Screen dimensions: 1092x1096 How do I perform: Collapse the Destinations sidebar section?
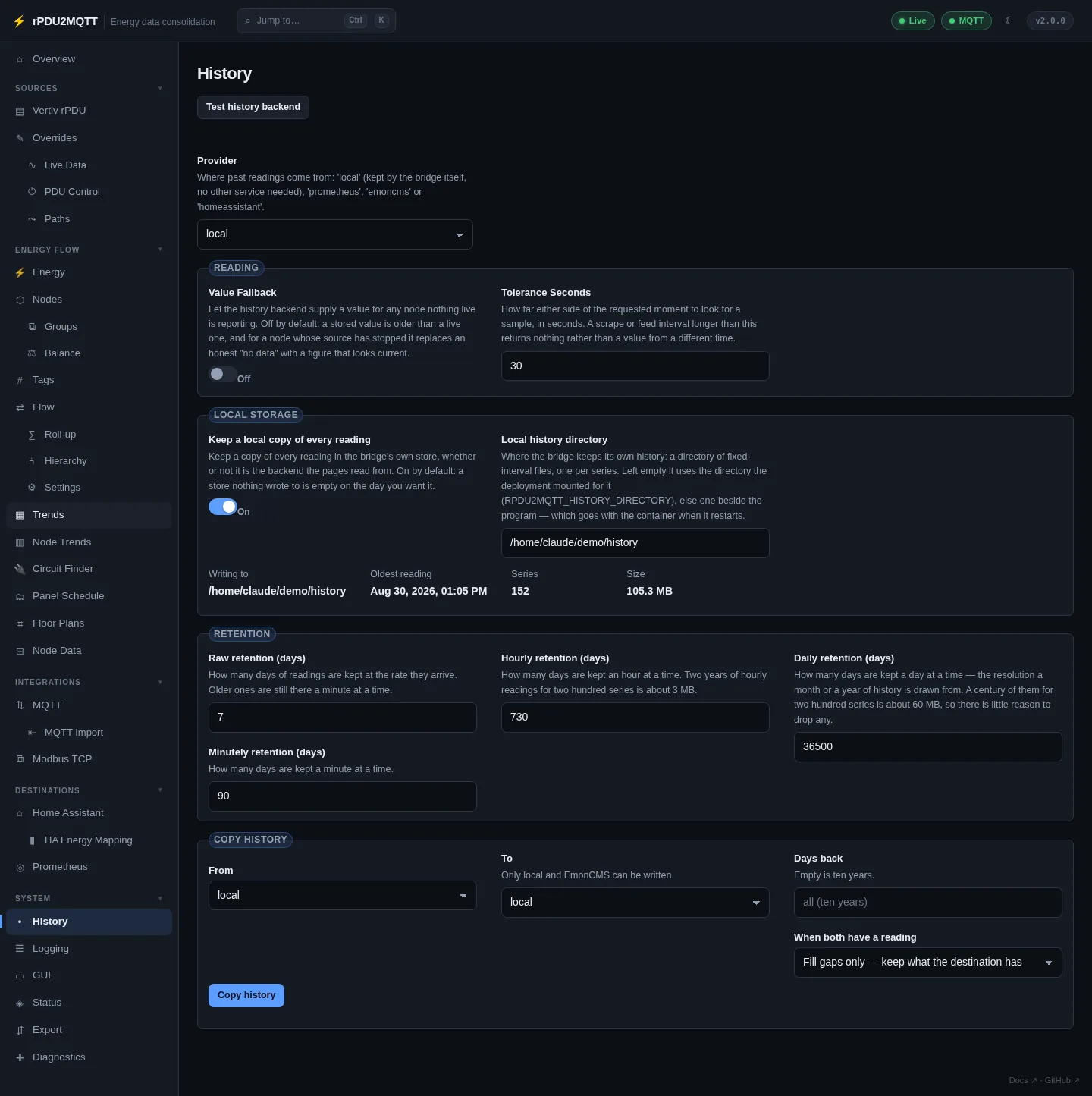pos(89,790)
